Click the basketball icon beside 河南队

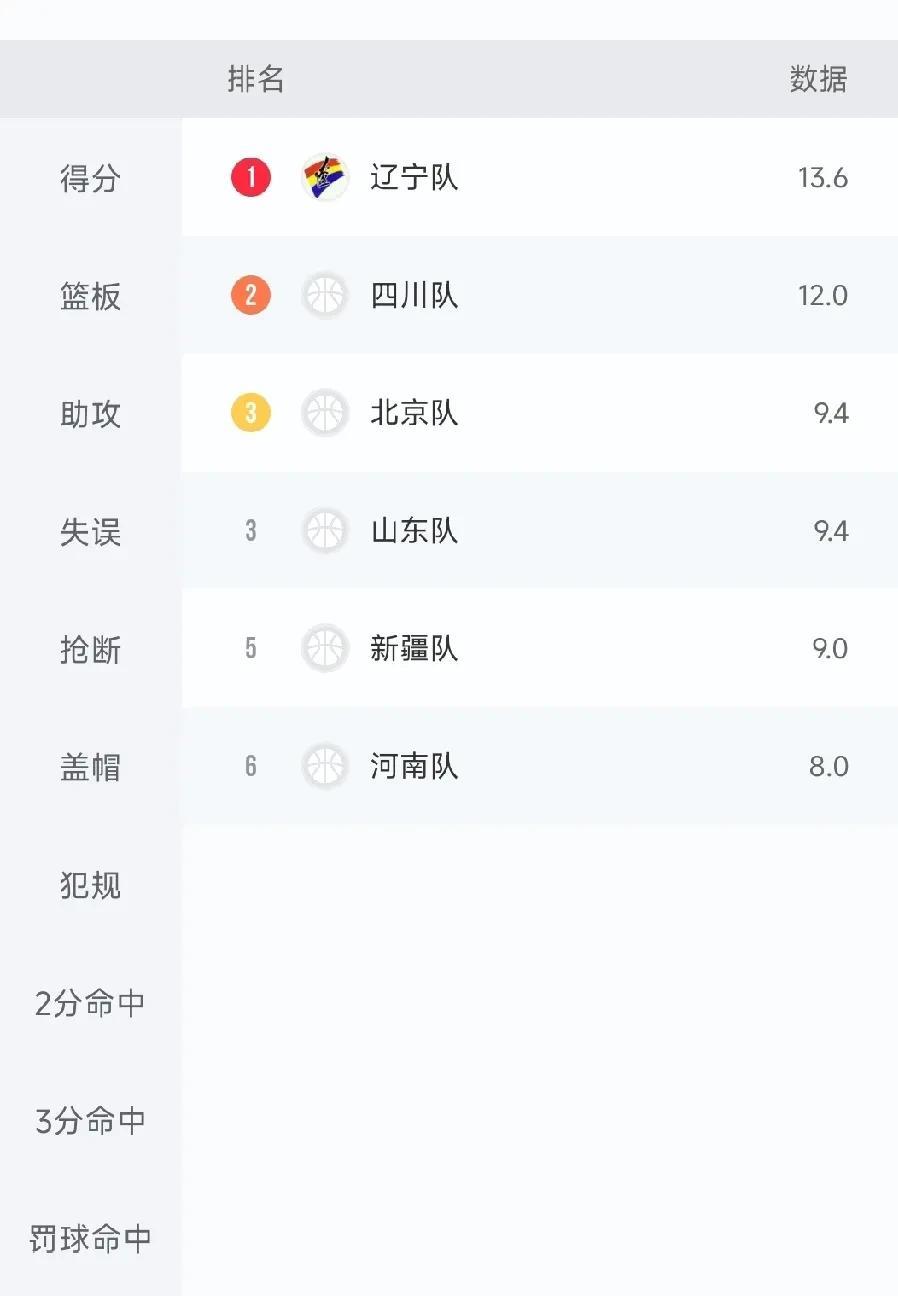point(325,766)
